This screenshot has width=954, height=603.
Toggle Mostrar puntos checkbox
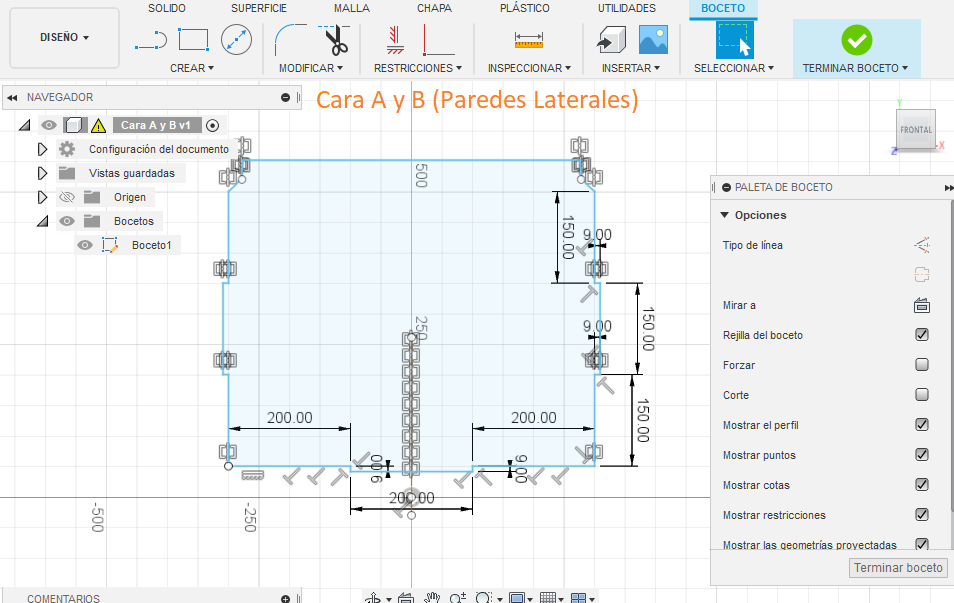click(922, 455)
